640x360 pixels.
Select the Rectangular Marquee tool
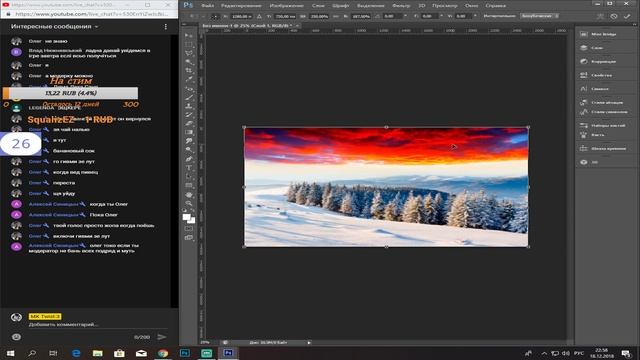click(x=189, y=44)
